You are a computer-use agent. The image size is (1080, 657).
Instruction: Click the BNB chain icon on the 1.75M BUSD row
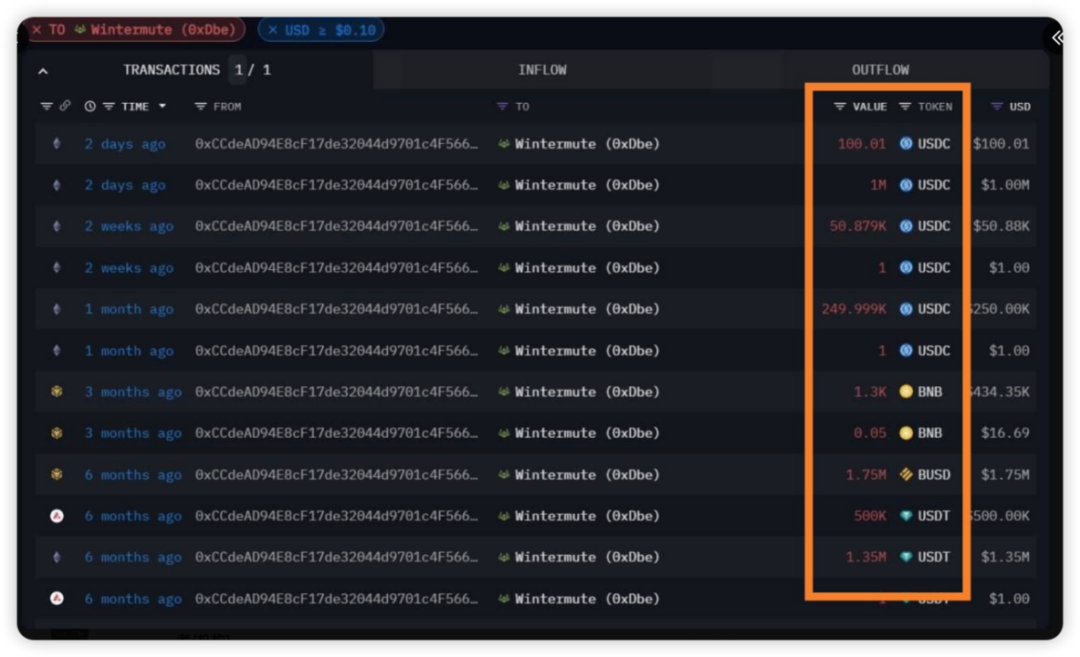56,474
